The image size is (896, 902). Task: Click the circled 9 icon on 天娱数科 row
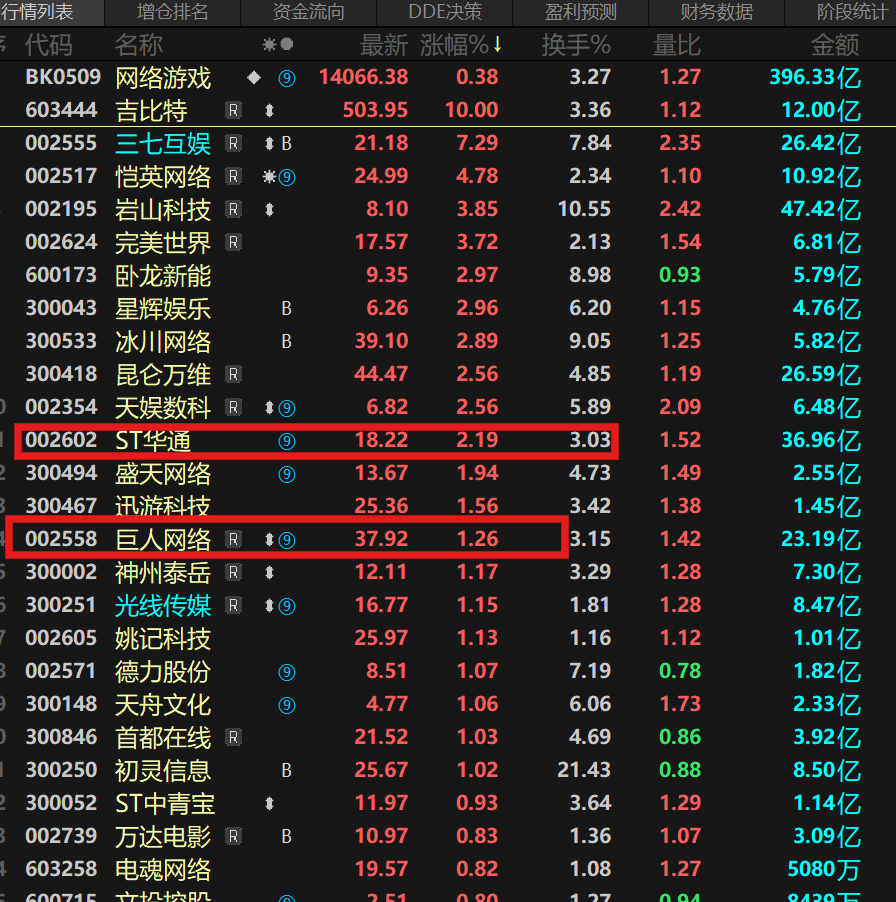click(286, 408)
